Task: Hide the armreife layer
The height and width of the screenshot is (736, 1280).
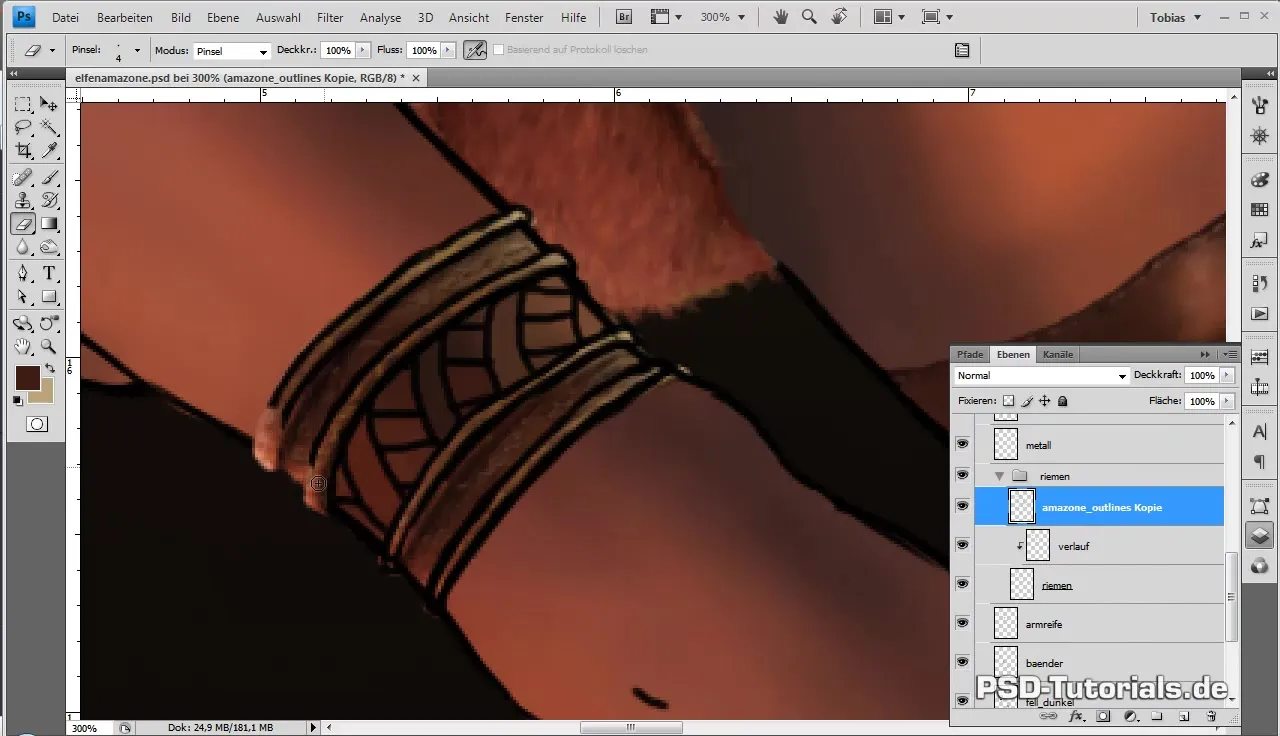Action: tap(962, 623)
